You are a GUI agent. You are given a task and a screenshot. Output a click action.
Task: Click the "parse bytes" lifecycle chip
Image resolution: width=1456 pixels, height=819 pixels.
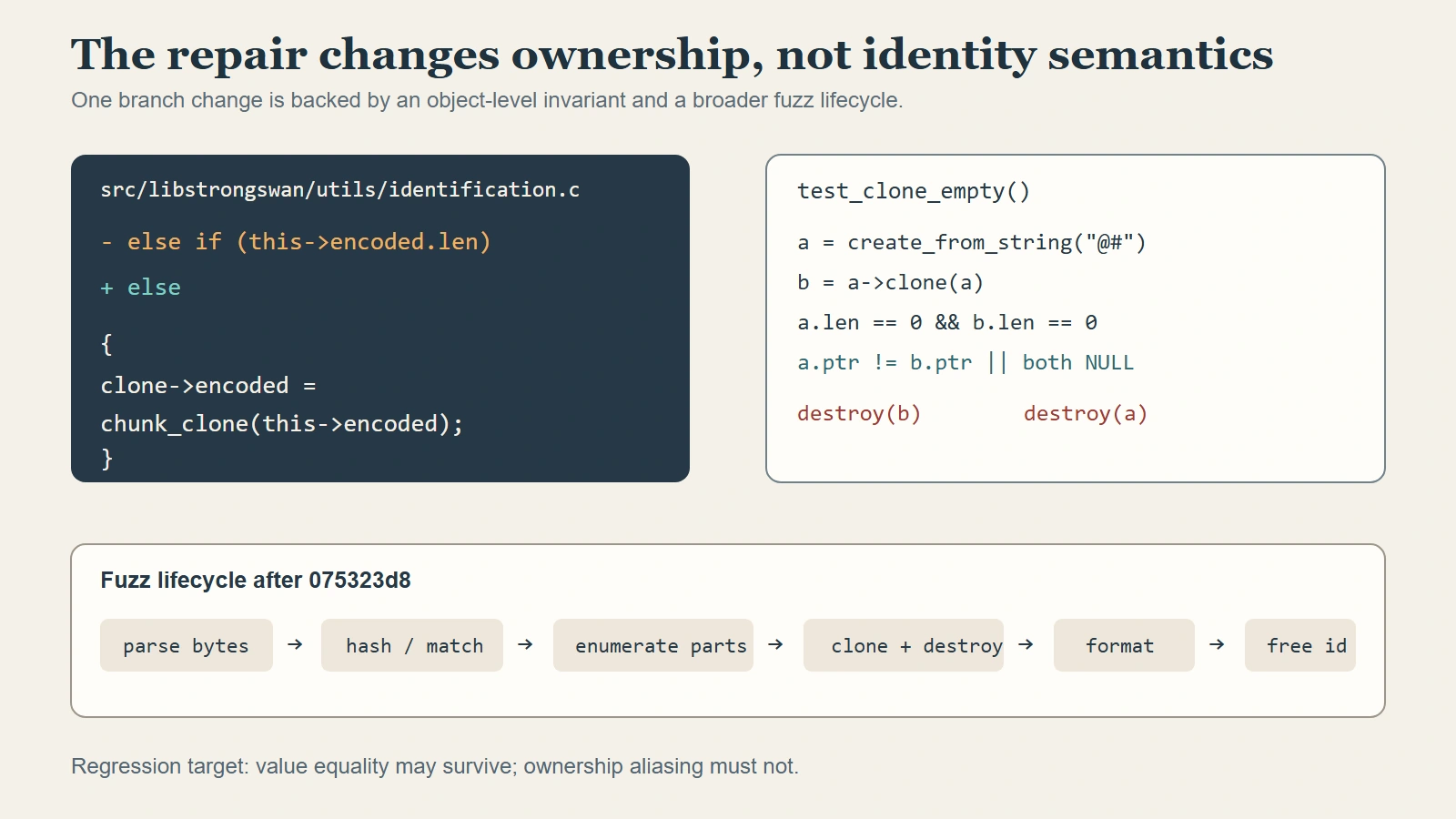tap(187, 645)
